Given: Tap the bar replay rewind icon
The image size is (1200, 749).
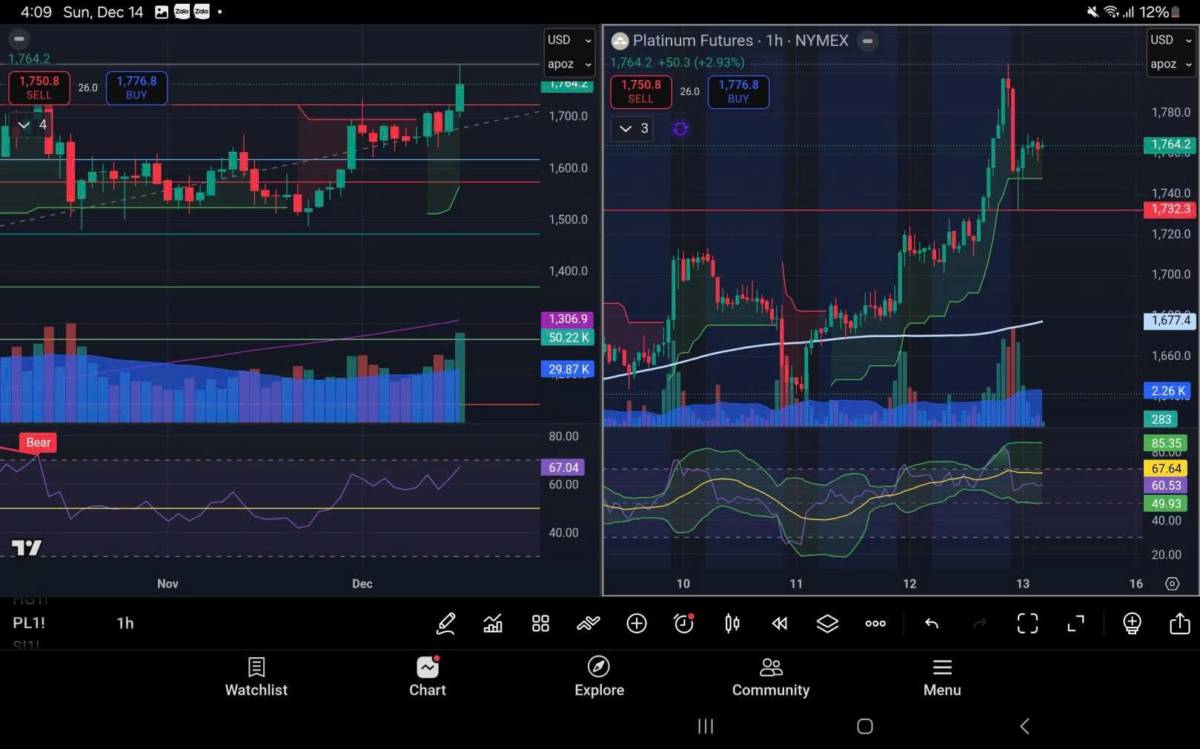Looking at the screenshot, I should point(780,624).
